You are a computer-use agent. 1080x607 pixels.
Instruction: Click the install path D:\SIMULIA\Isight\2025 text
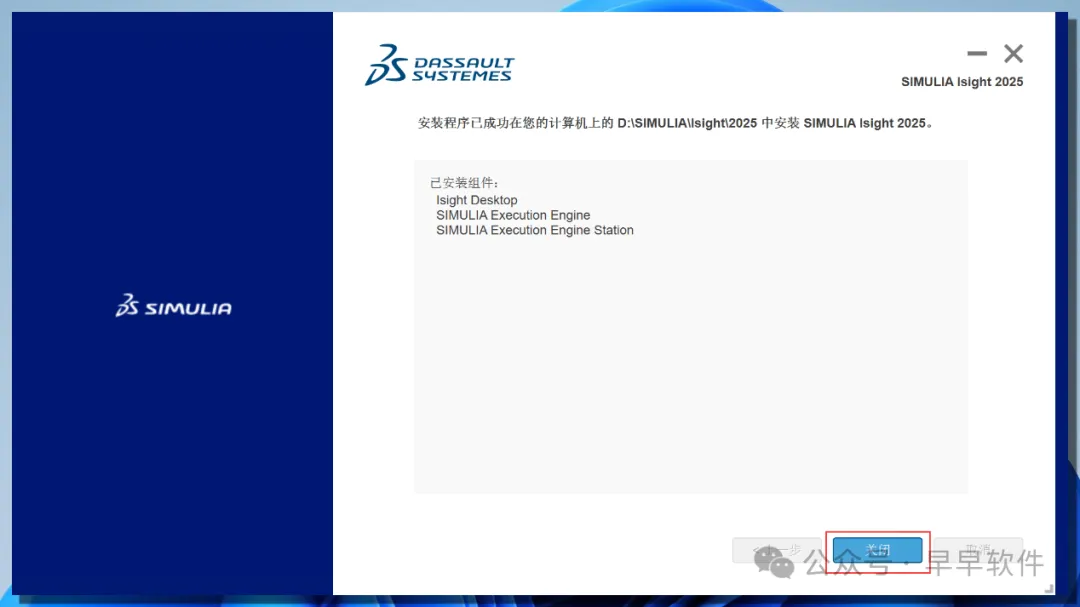[687, 123]
